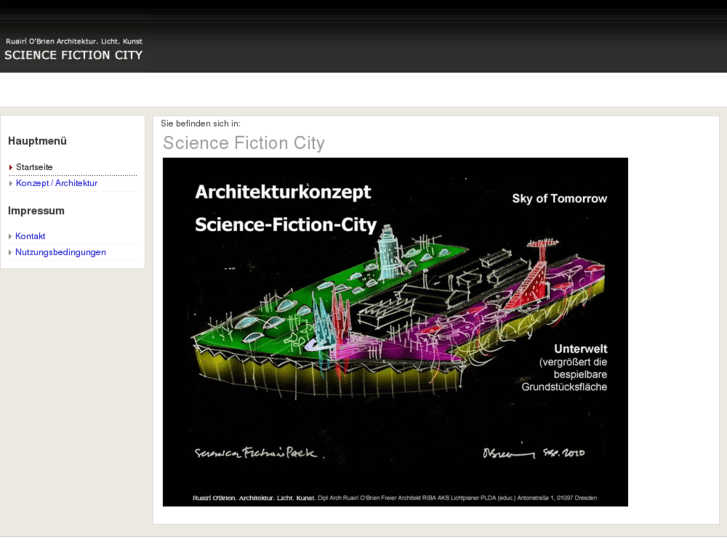Click the 'Sky of Tomorrow' label in image
Screen dimensions: 727x545
(560, 199)
